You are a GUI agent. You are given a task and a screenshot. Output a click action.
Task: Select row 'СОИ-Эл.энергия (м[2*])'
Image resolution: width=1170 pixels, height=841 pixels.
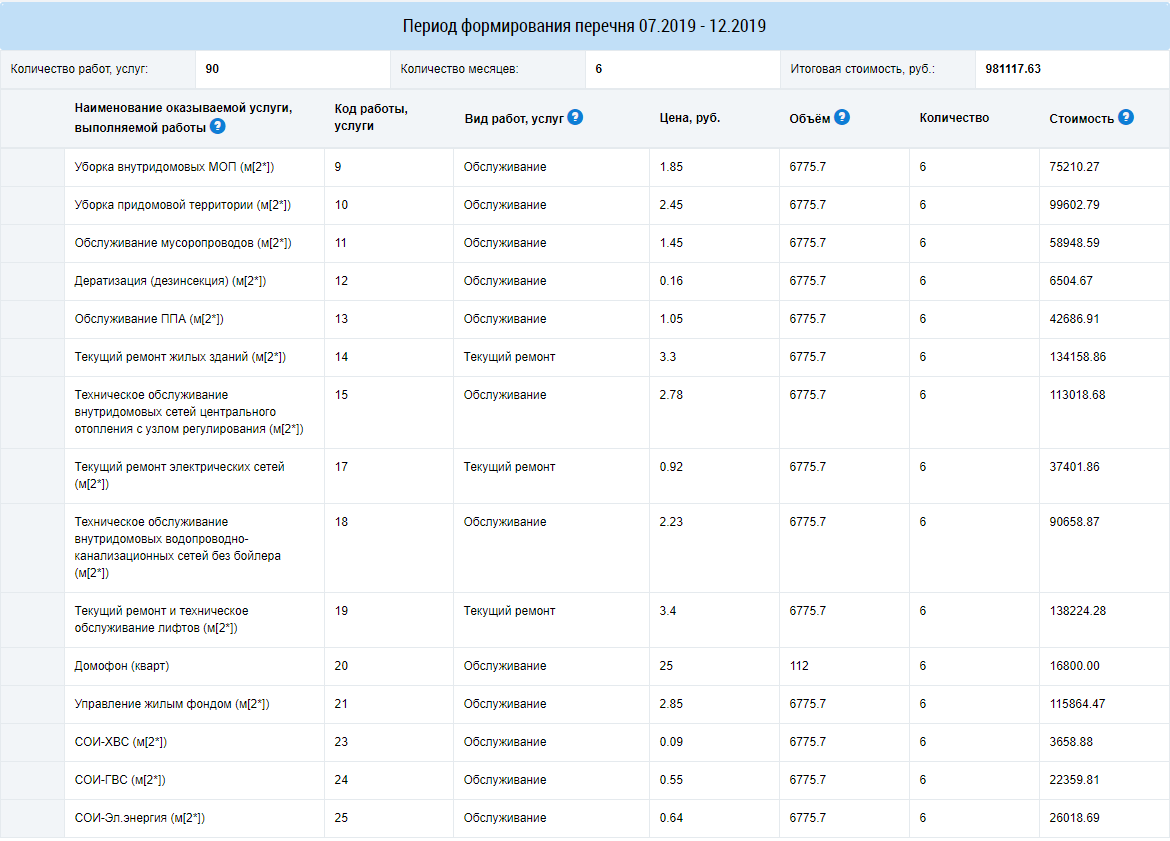[x=585, y=819]
